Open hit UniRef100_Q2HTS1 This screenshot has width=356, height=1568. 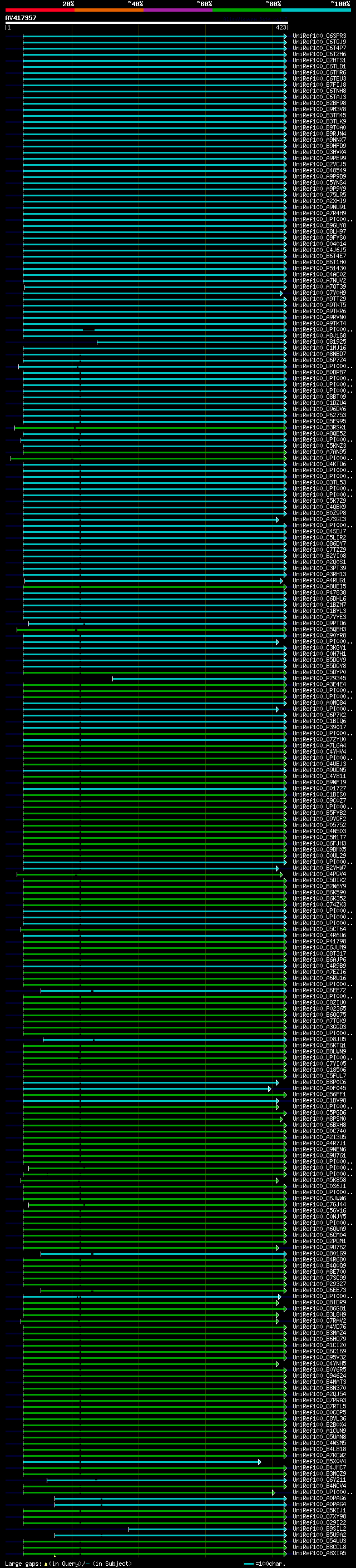click(319, 60)
